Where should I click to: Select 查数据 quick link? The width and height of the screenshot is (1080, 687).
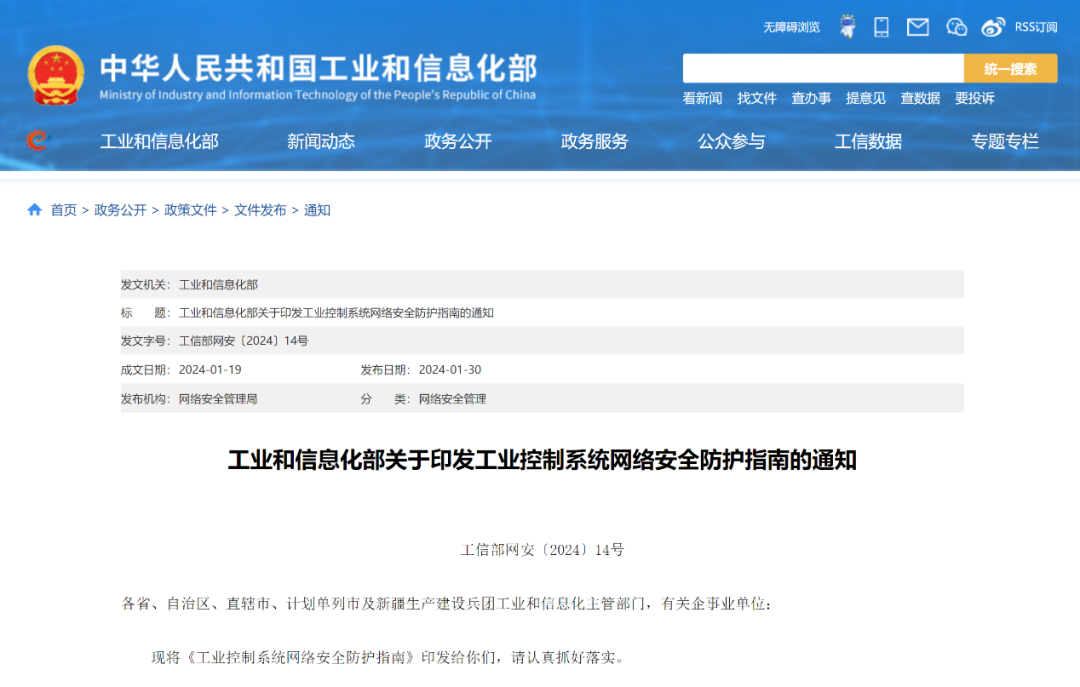pyautogui.click(x=920, y=98)
